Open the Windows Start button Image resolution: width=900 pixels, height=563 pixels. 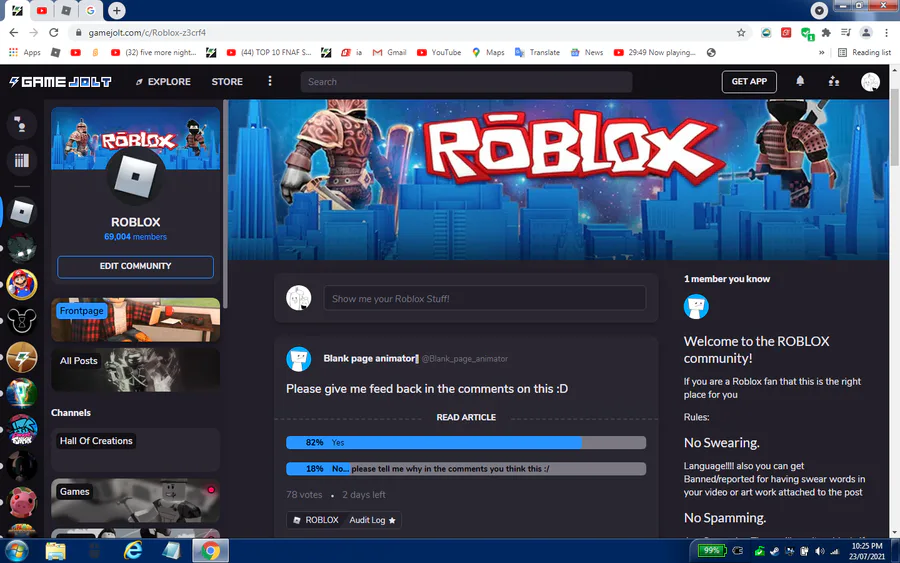click(16, 551)
